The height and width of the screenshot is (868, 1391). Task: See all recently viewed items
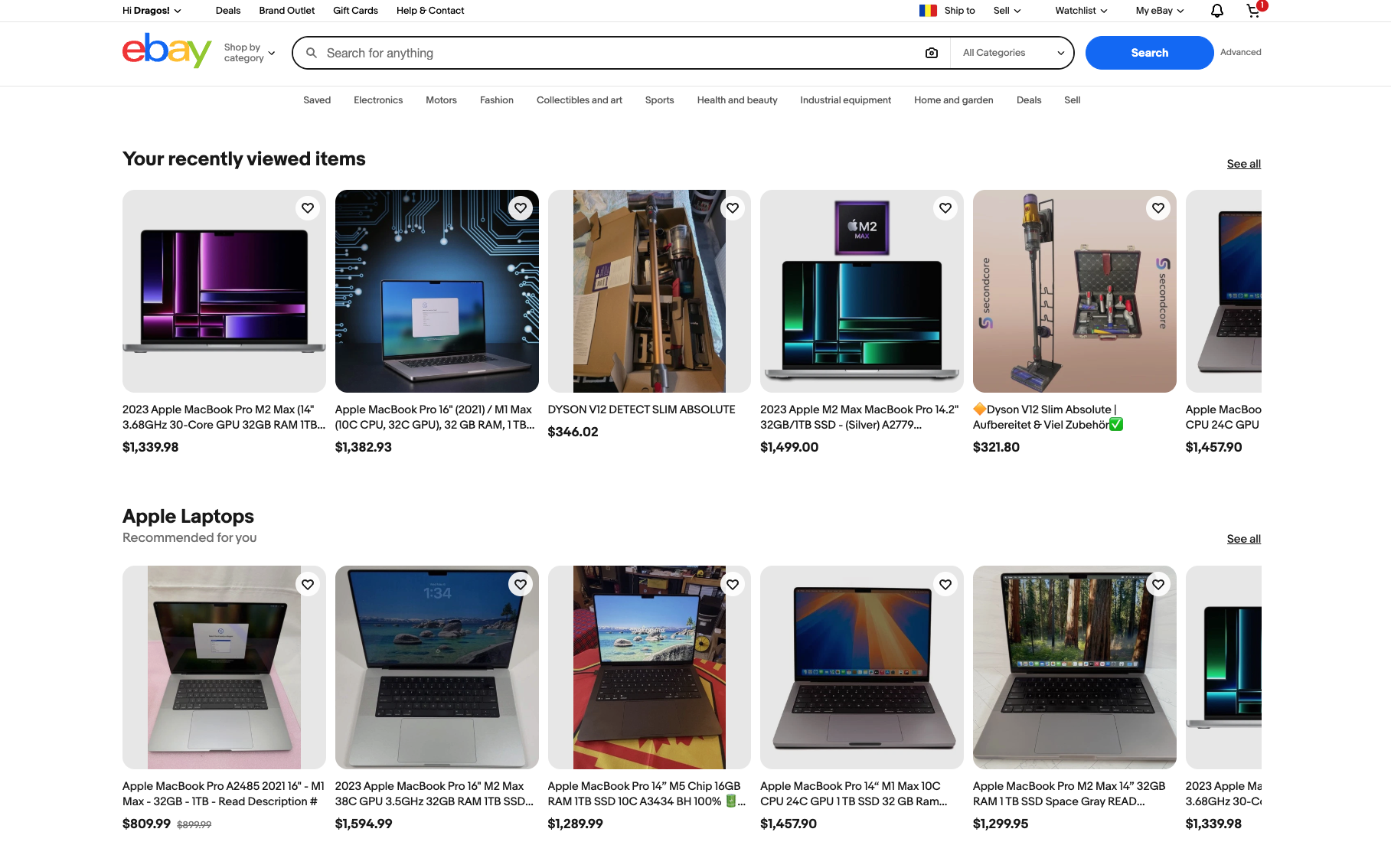tap(1243, 164)
